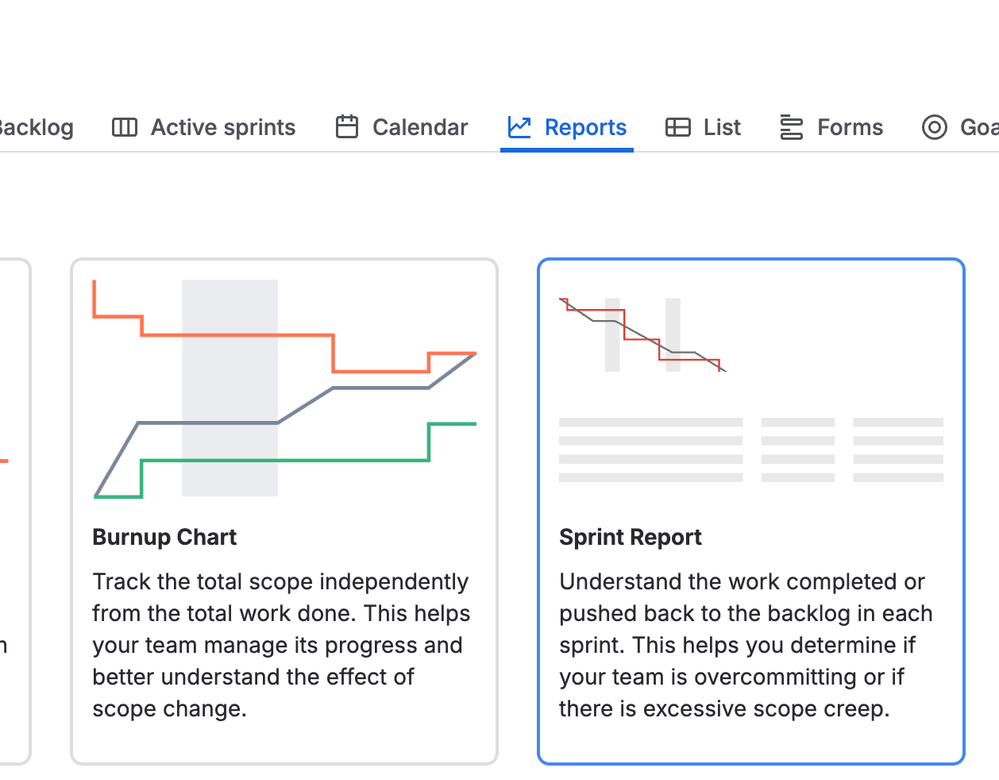Switch to the Forms tab label

850,128
